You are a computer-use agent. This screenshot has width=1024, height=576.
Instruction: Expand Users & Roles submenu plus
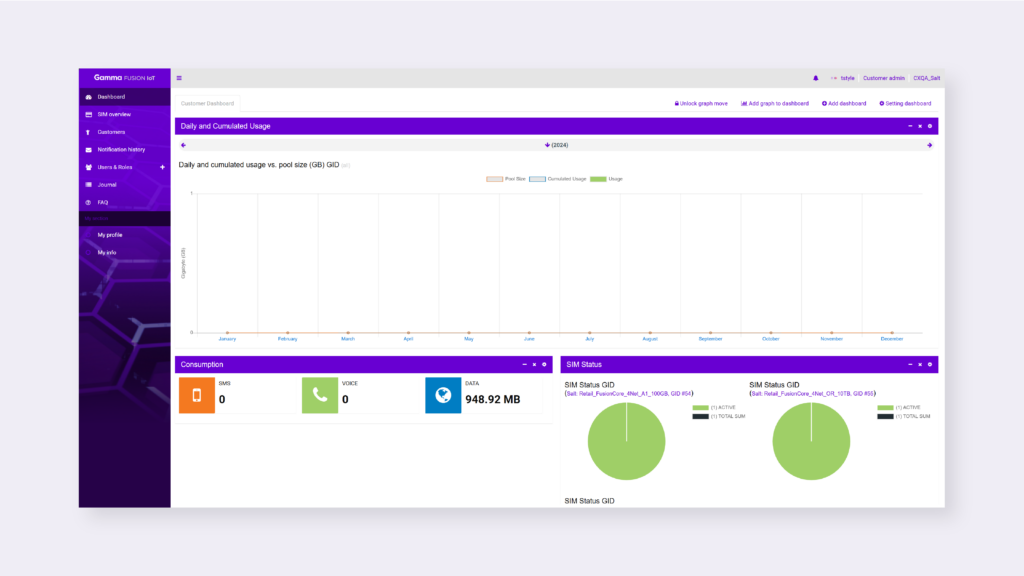[x=162, y=167]
